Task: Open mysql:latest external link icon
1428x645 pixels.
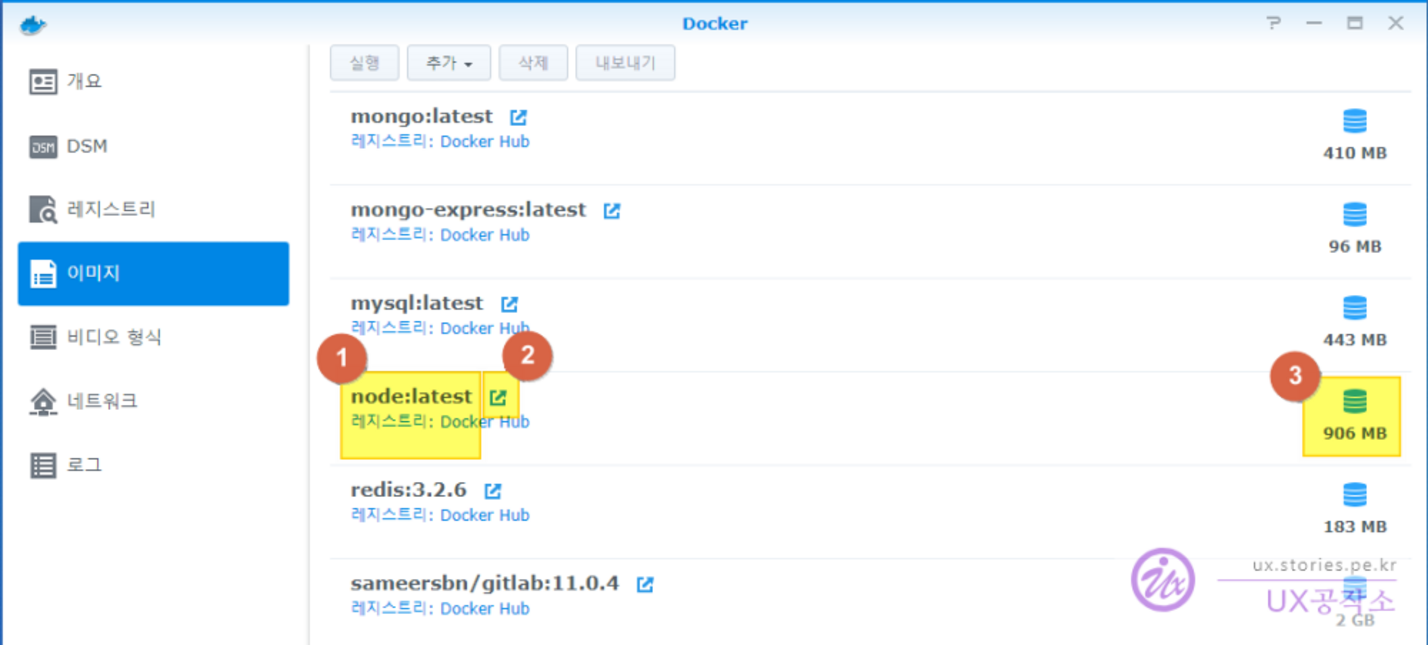Action: (509, 304)
